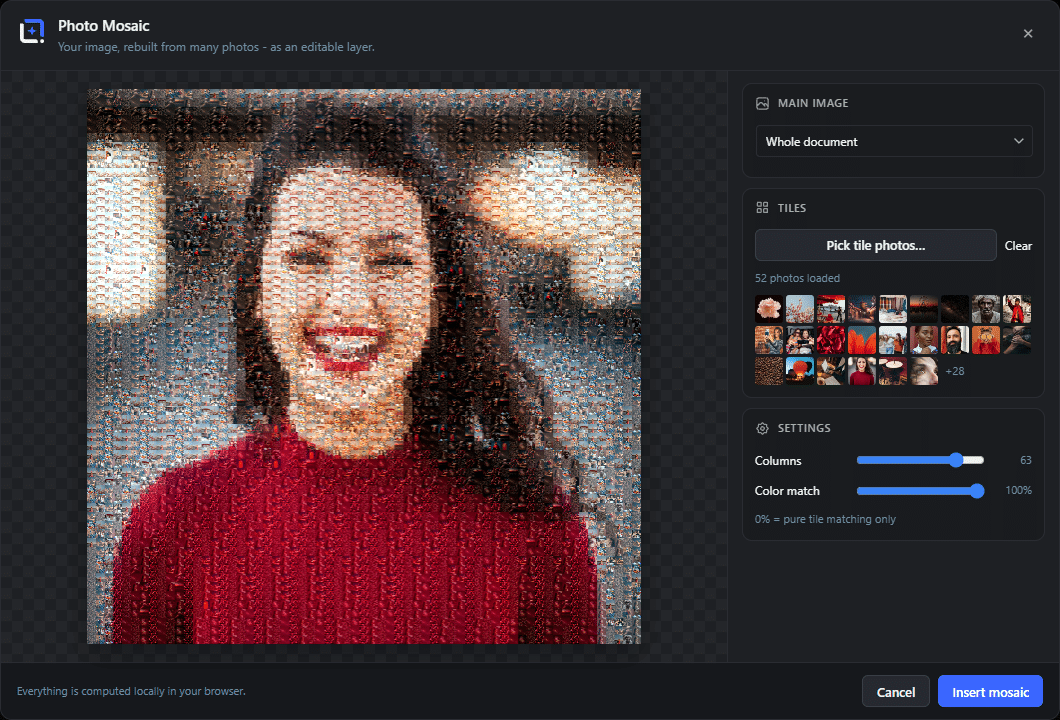Select the close-up eye face tile
This screenshot has height=720, width=1060.
[923, 371]
